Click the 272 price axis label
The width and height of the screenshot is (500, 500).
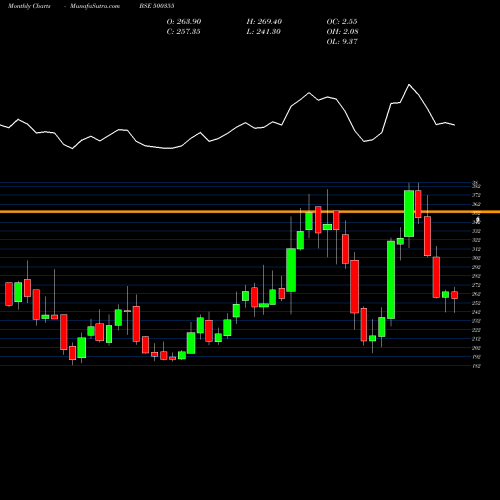click(x=476, y=285)
